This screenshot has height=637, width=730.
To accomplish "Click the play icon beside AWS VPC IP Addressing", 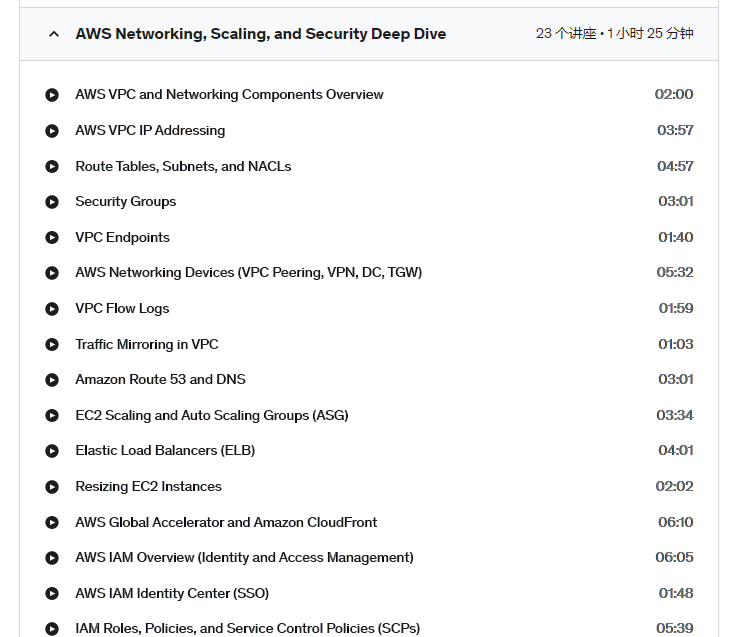I will click(52, 131).
